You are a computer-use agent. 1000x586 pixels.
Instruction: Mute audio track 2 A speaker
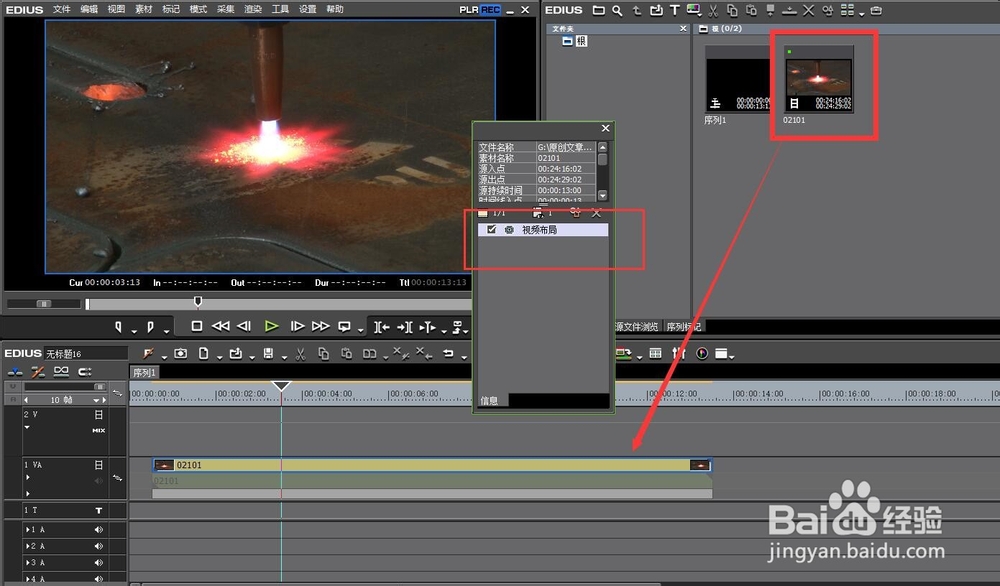pyautogui.click(x=99, y=546)
